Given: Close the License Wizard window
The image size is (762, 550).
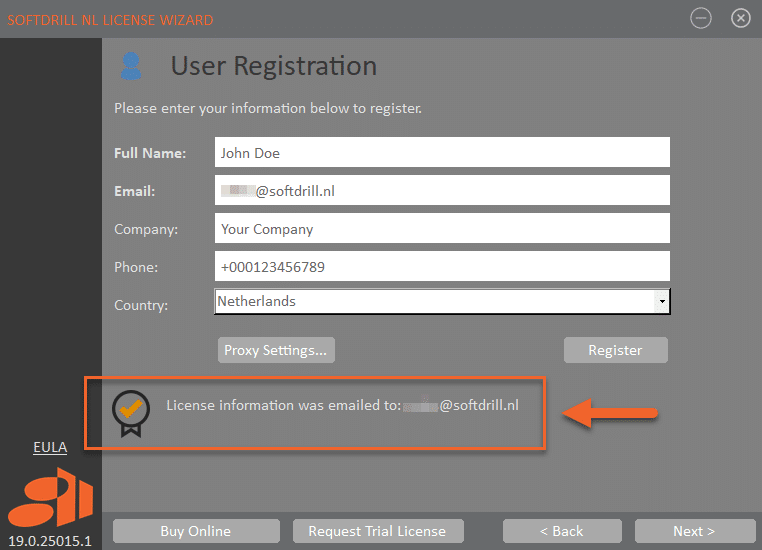Looking at the screenshot, I should pyautogui.click(x=741, y=18).
